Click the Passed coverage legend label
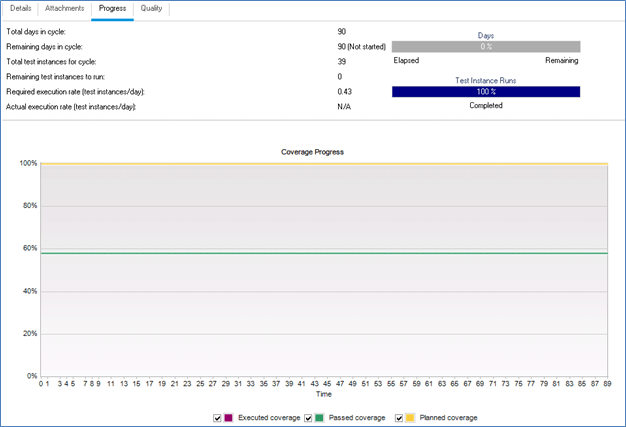 [358, 417]
